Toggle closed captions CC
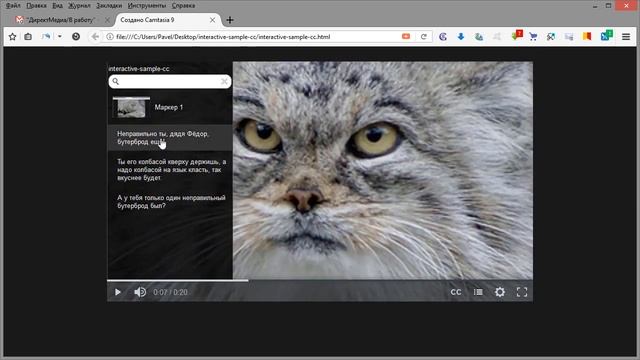Viewport: 640px width, 360px height. click(456, 292)
